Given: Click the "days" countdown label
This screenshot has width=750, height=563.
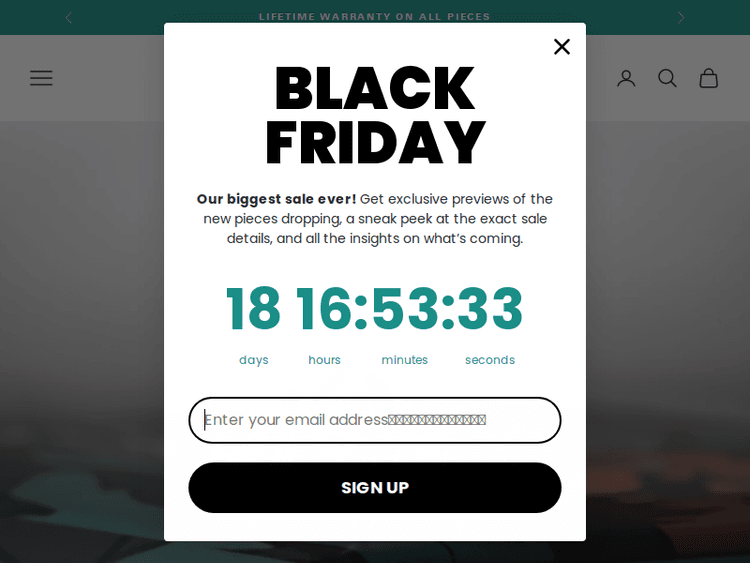Looking at the screenshot, I should (254, 360).
